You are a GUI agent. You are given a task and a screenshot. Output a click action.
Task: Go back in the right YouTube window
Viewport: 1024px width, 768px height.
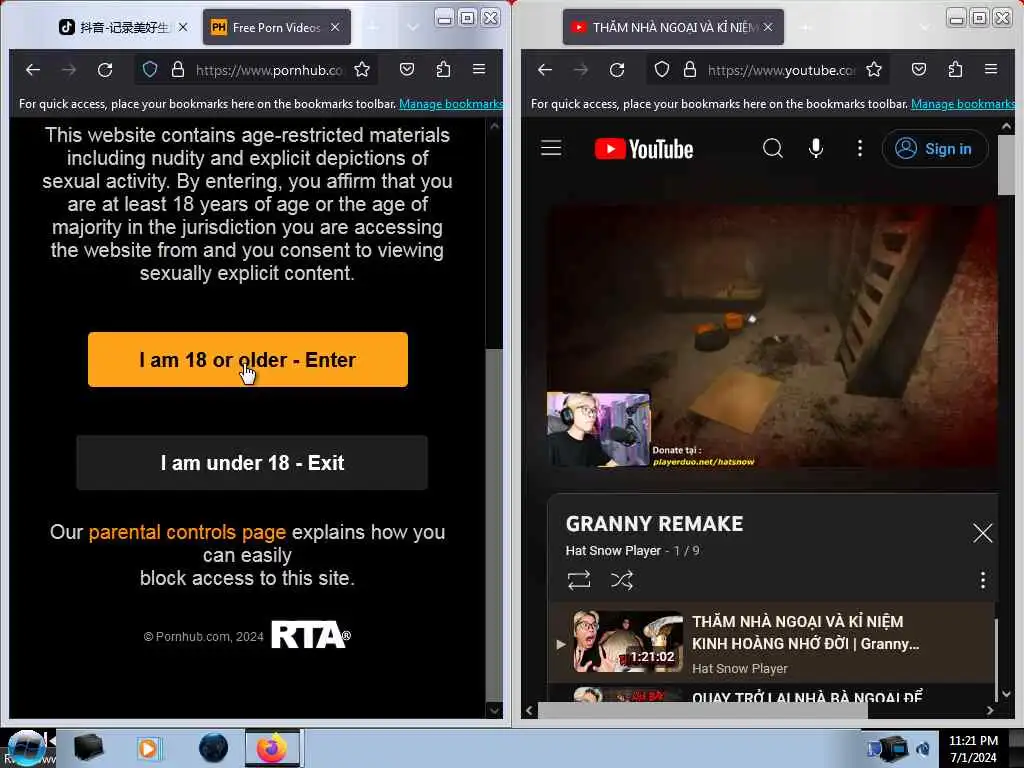click(545, 69)
